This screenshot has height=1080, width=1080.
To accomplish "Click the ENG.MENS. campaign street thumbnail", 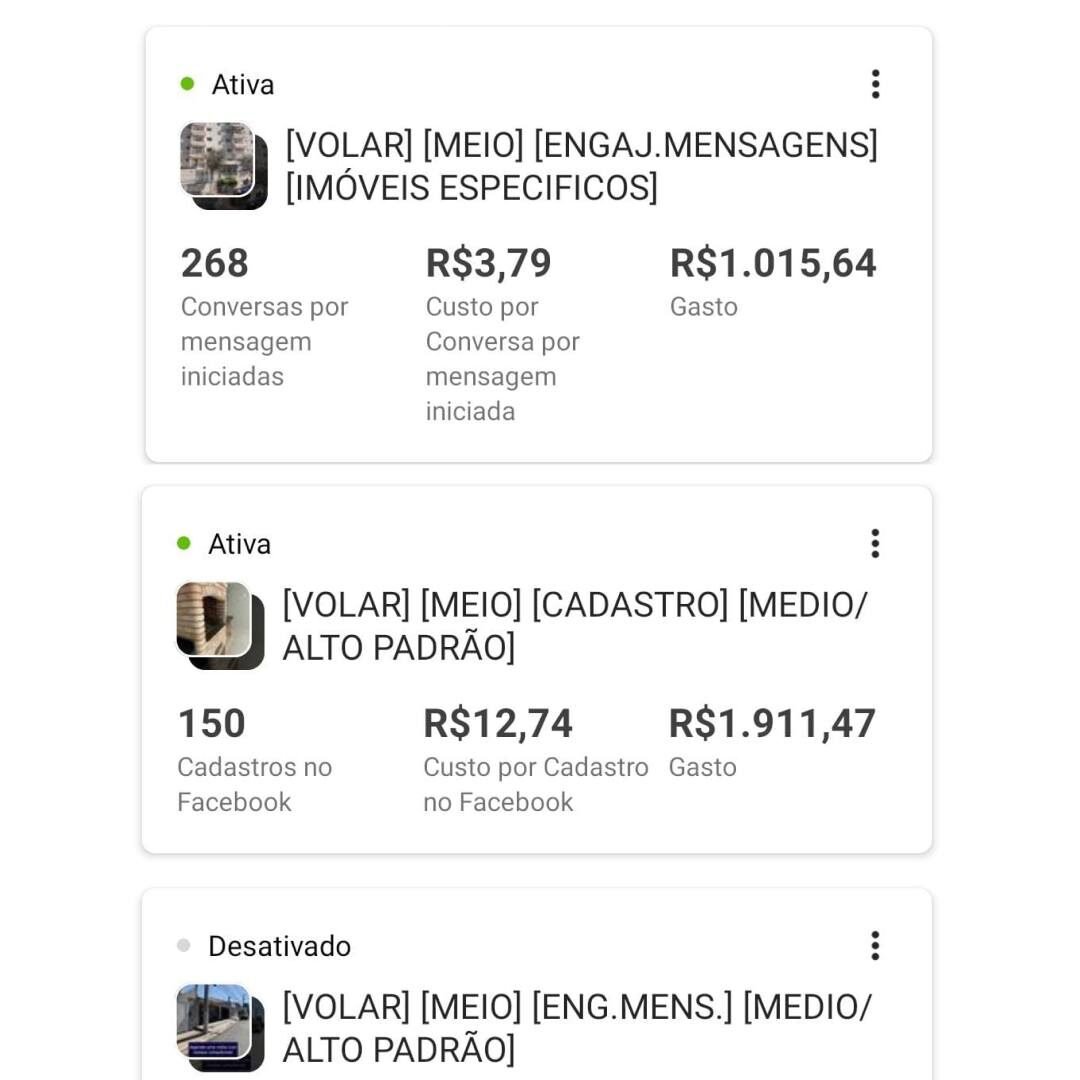I will click(216, 1024).
